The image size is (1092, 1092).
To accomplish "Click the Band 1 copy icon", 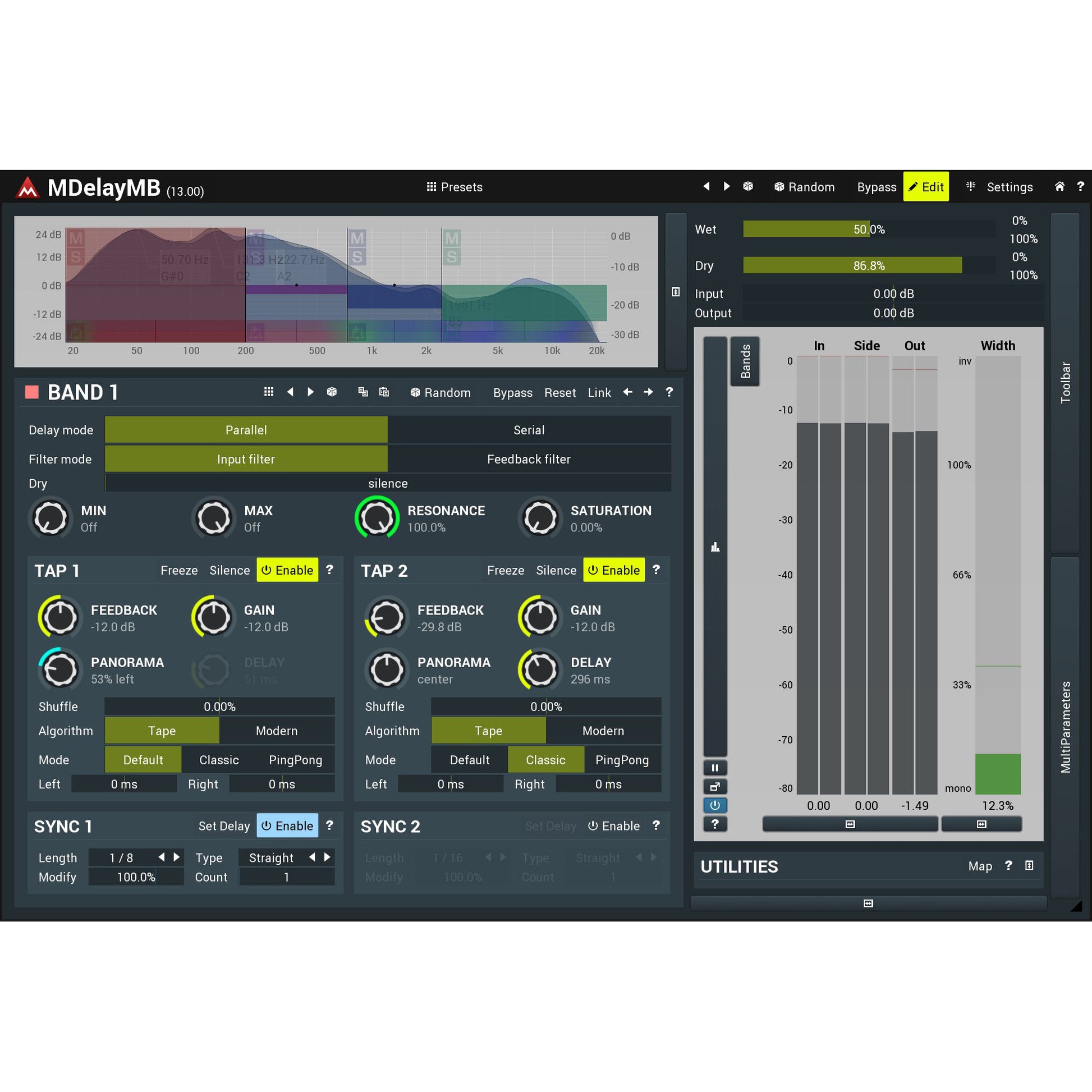I will point(363,392).
